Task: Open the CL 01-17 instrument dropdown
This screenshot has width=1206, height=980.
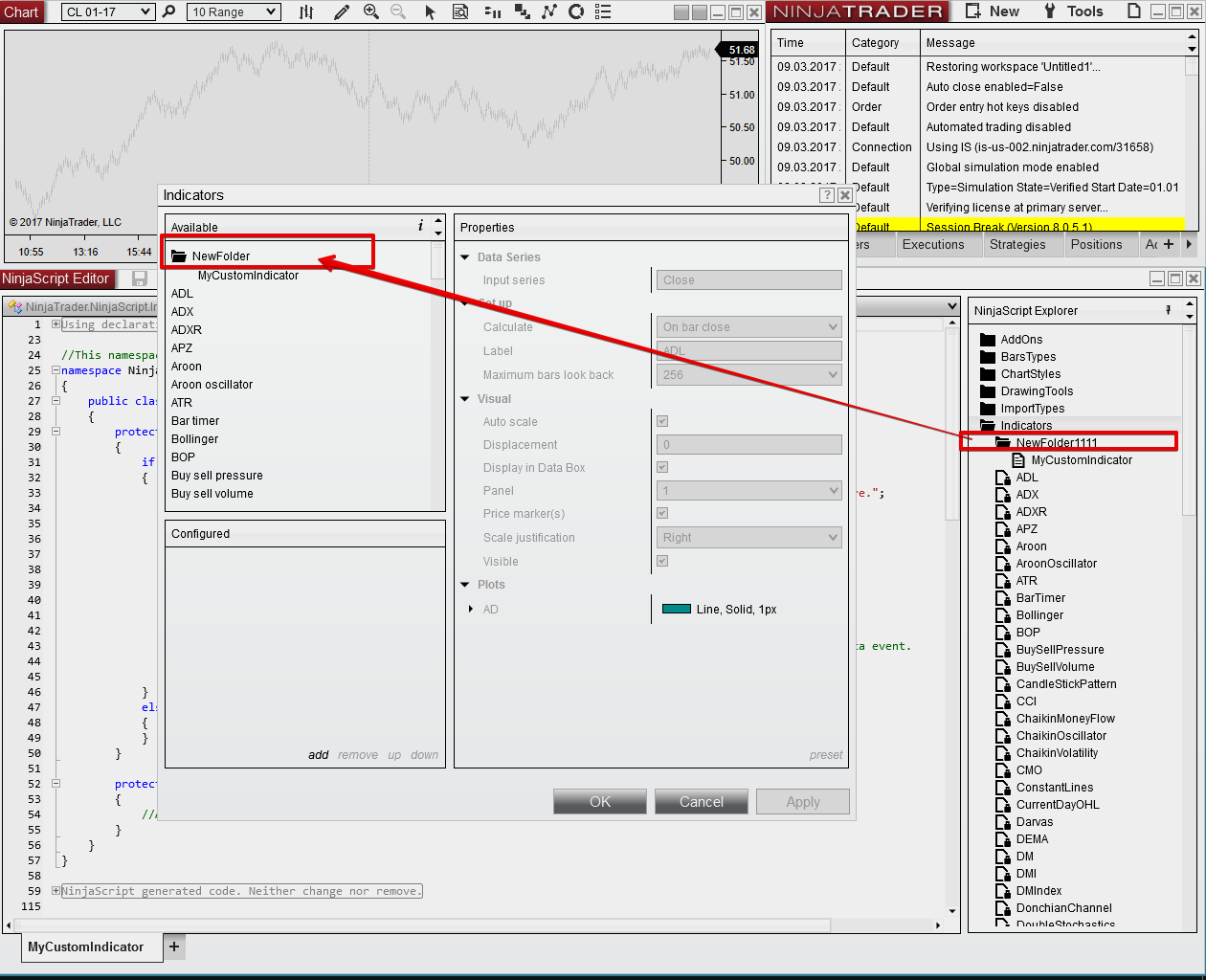Action: [x=107, y=11]
